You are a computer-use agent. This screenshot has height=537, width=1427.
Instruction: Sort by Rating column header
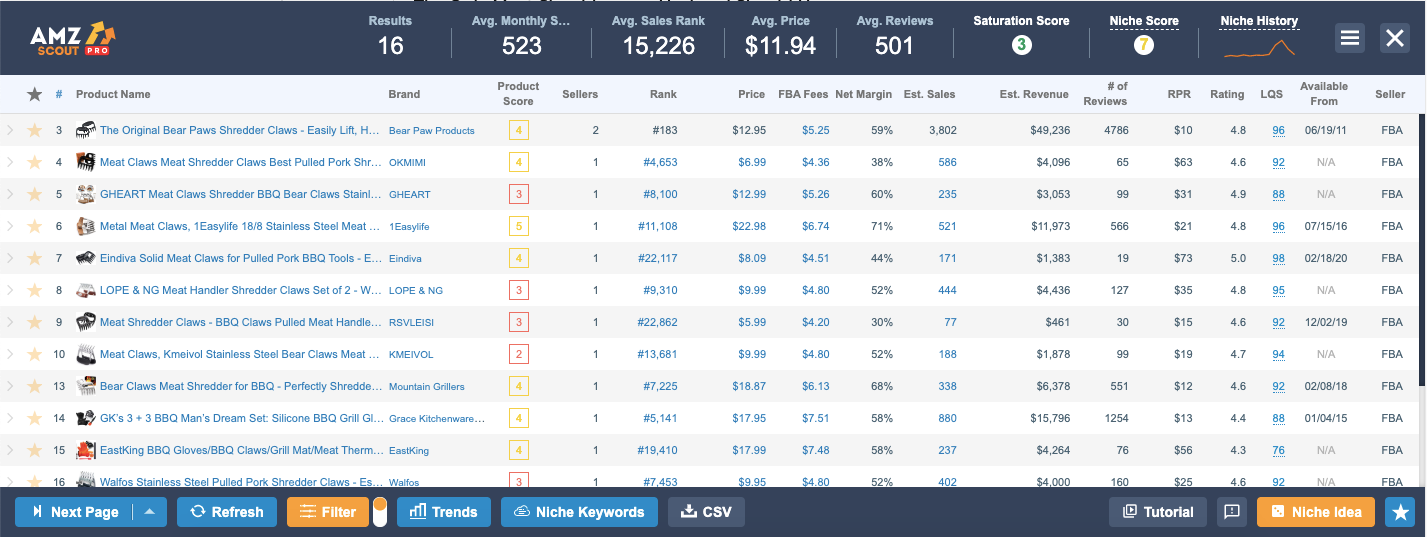[x=1227, y=94]
